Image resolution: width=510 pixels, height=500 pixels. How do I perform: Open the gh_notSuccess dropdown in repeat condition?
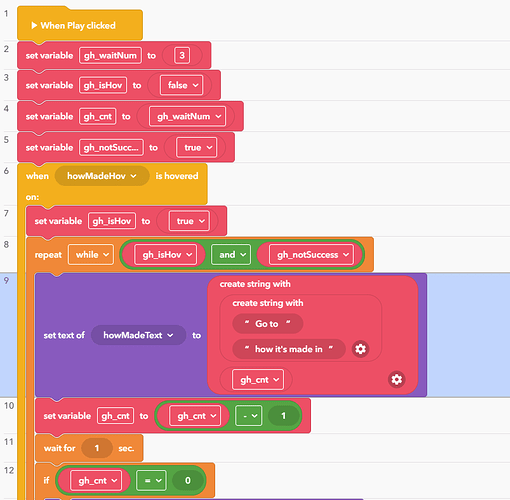311,255
